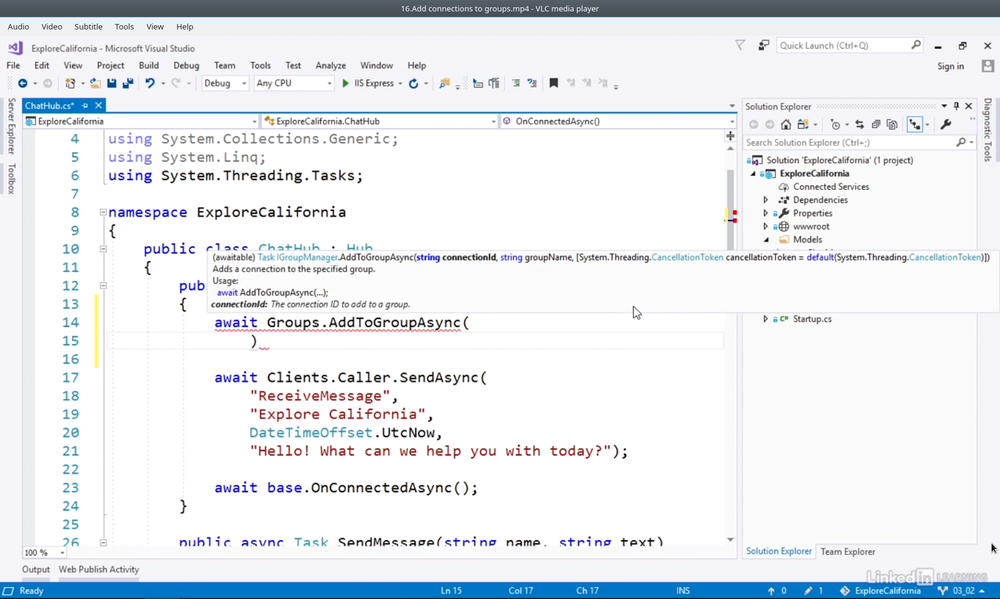
Task: Switch to the Team Explorer tab
Action: (848, 552)
